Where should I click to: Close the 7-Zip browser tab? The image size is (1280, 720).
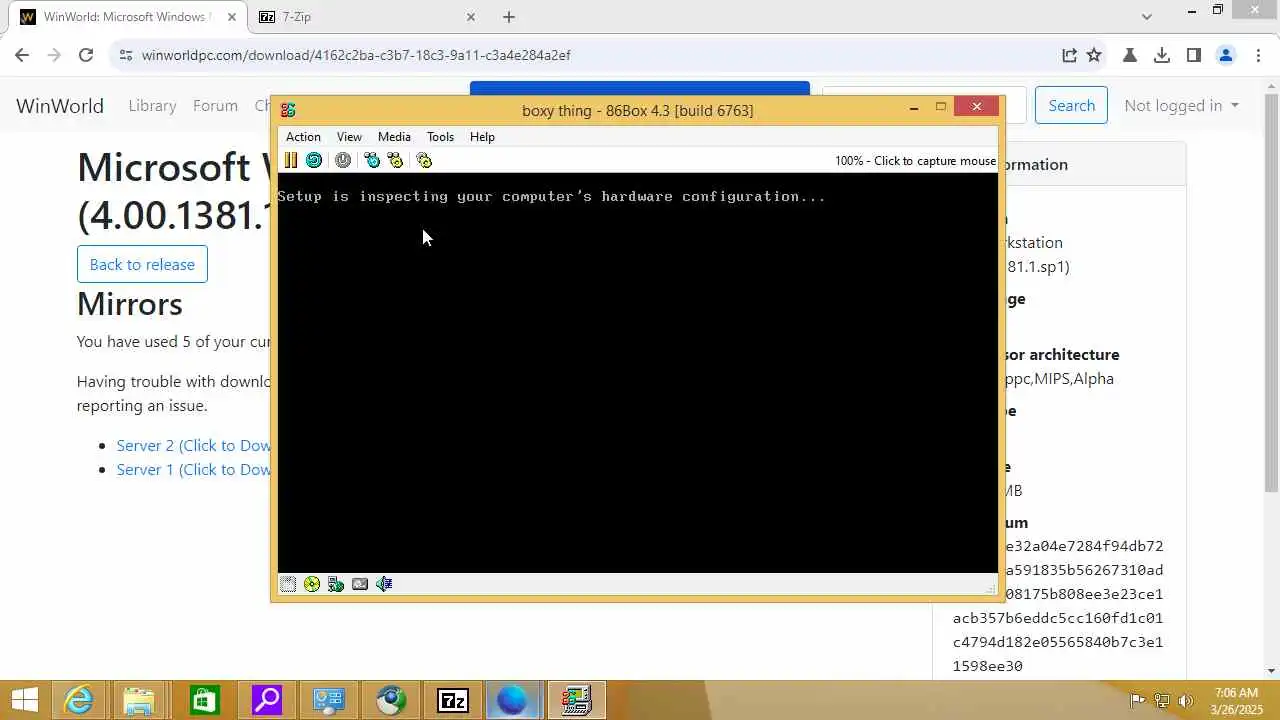[x=471, y=17]
